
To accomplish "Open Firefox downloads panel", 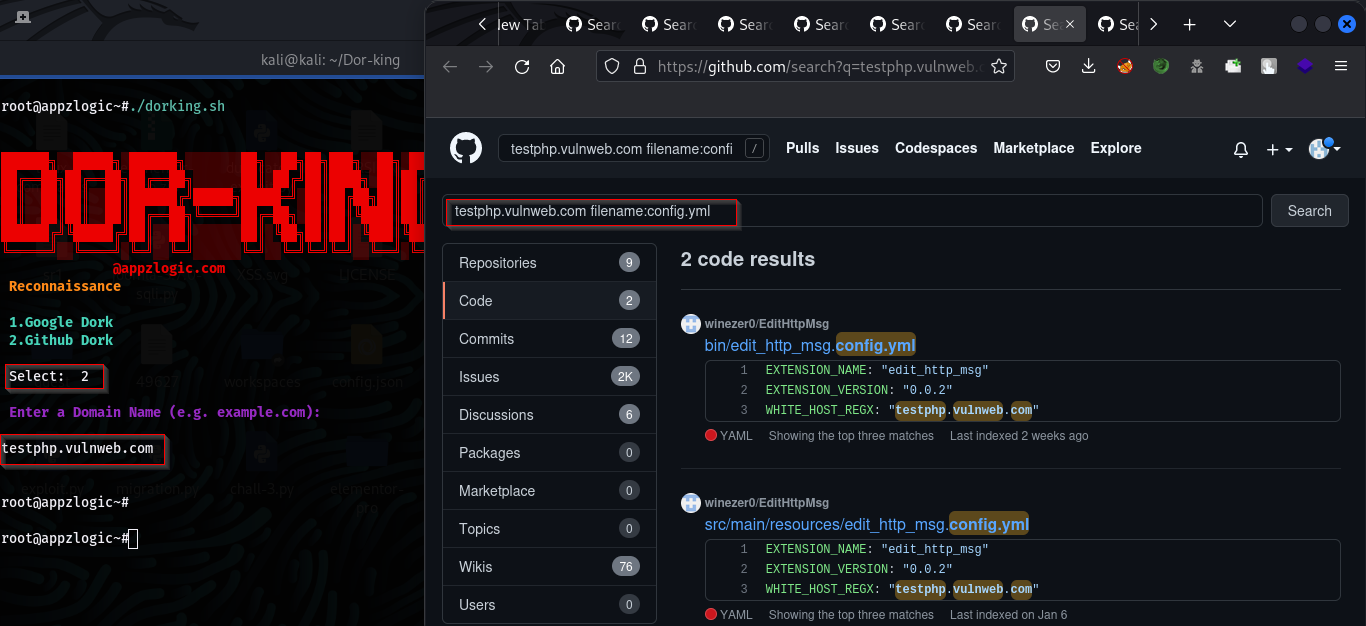I will point(1089,67).
